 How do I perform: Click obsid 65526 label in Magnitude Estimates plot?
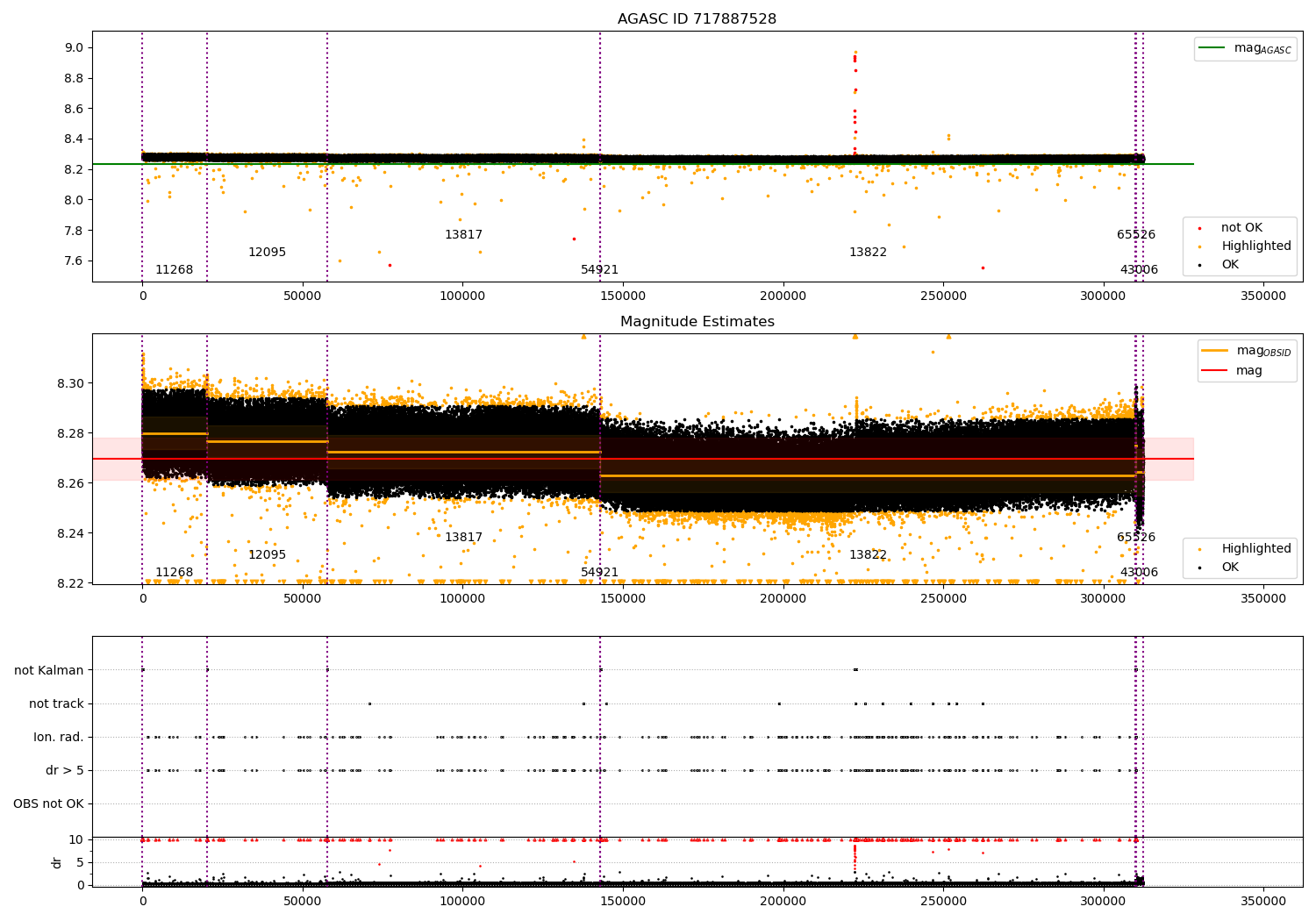pos(1136,537)
